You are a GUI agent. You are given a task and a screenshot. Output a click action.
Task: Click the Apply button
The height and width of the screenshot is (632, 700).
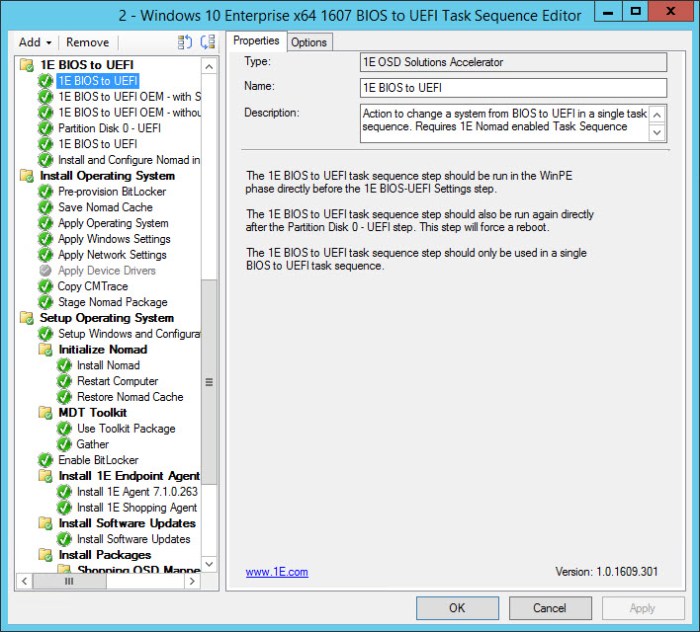coord(643,608)
